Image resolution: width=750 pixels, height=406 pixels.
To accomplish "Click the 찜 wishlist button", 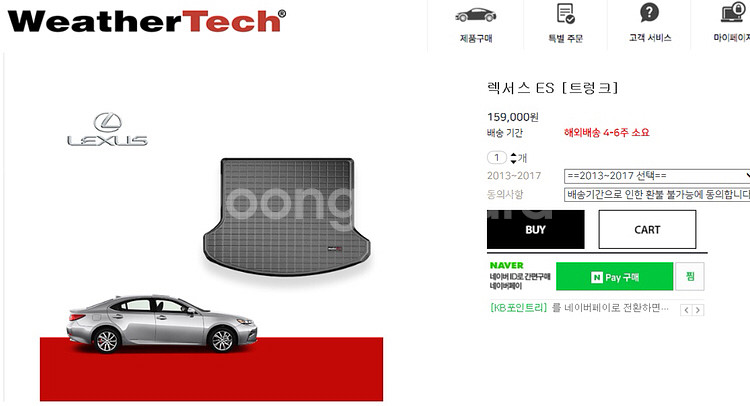I will [690, 276].
